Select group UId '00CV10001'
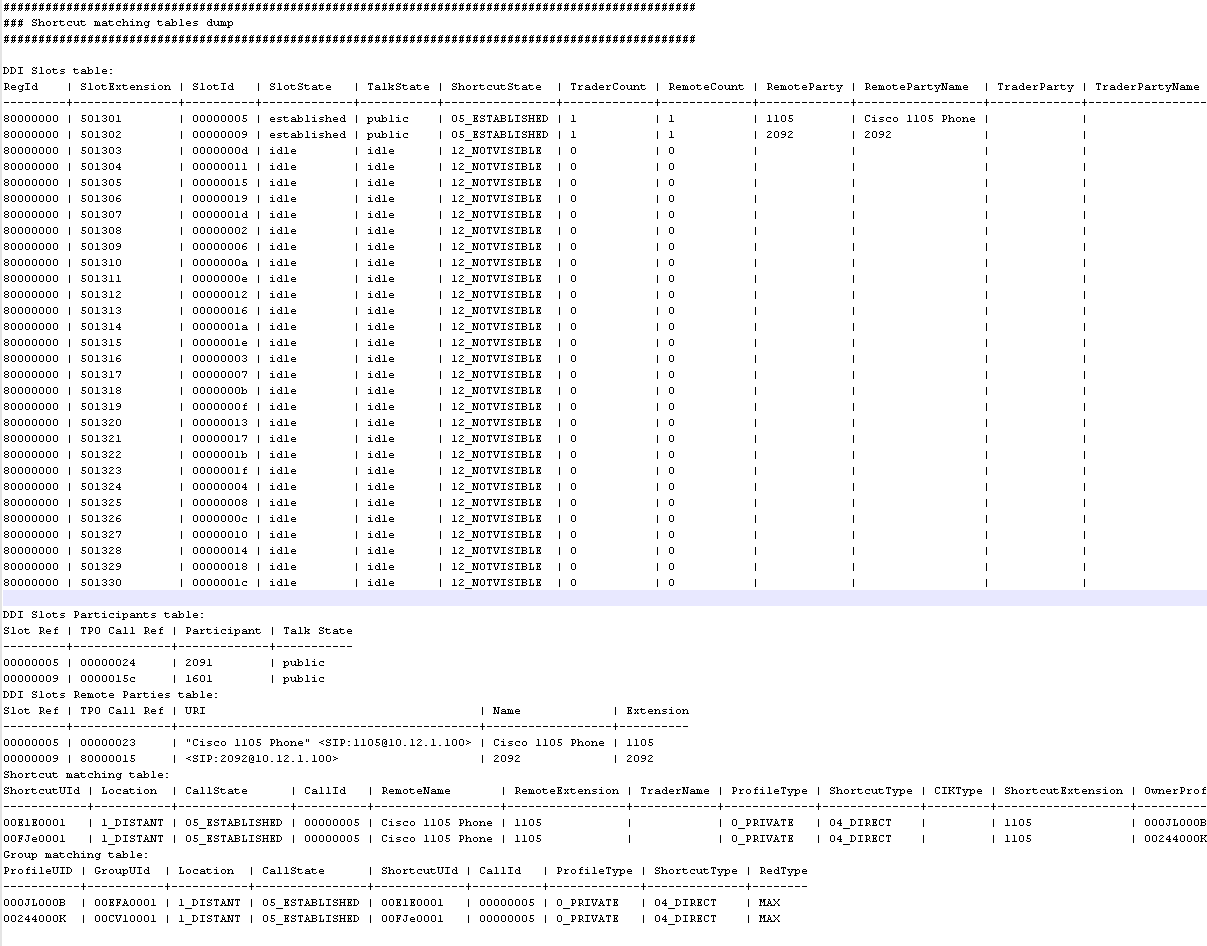 [125, 919]
